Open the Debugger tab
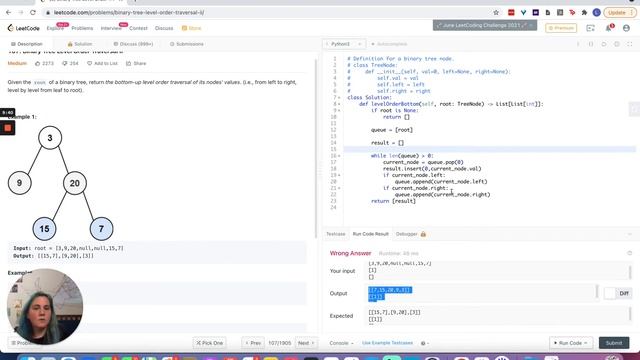640x360 pixels. [407, 234]
